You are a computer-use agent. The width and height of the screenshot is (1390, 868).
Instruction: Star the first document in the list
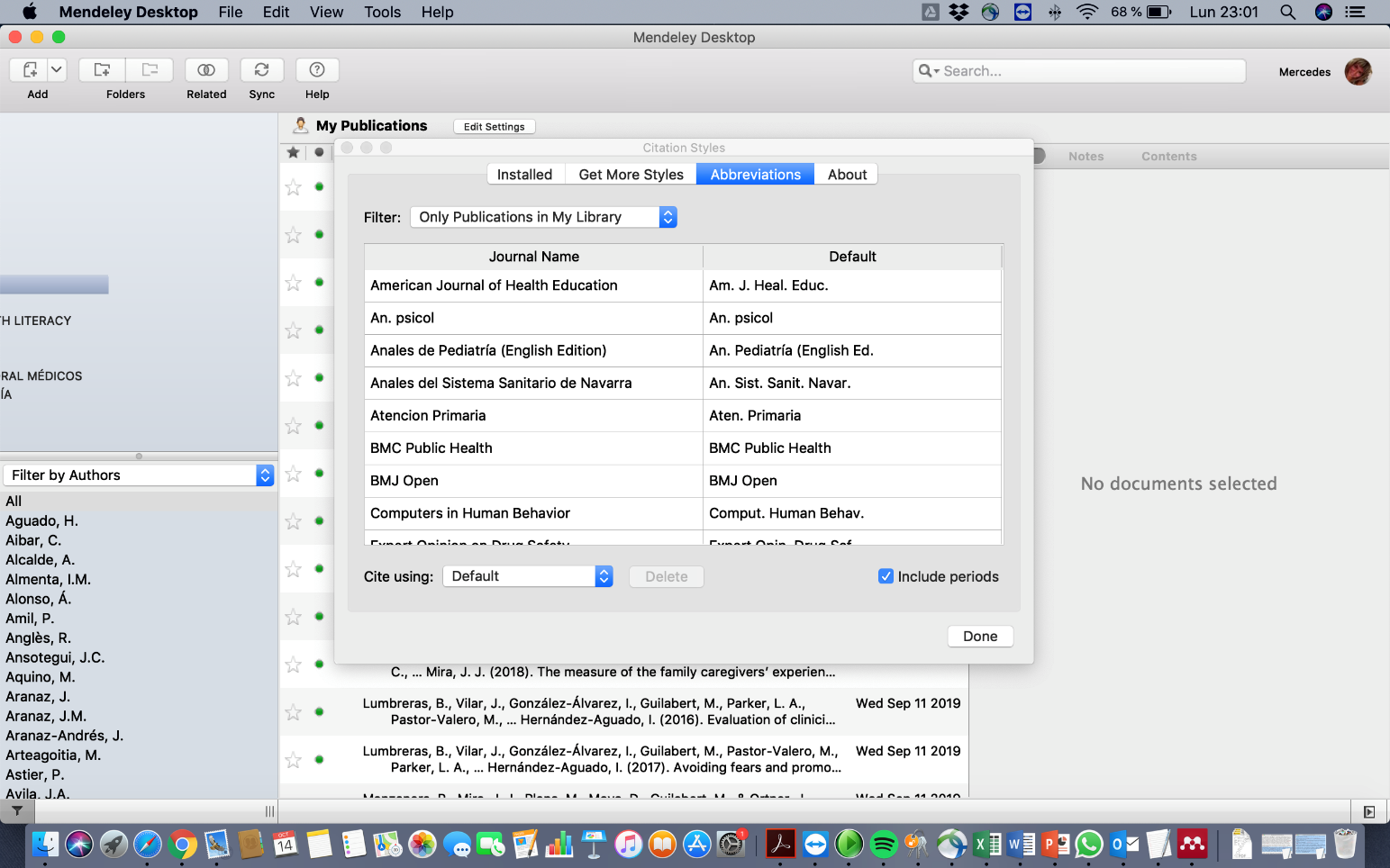pos(294,187)
